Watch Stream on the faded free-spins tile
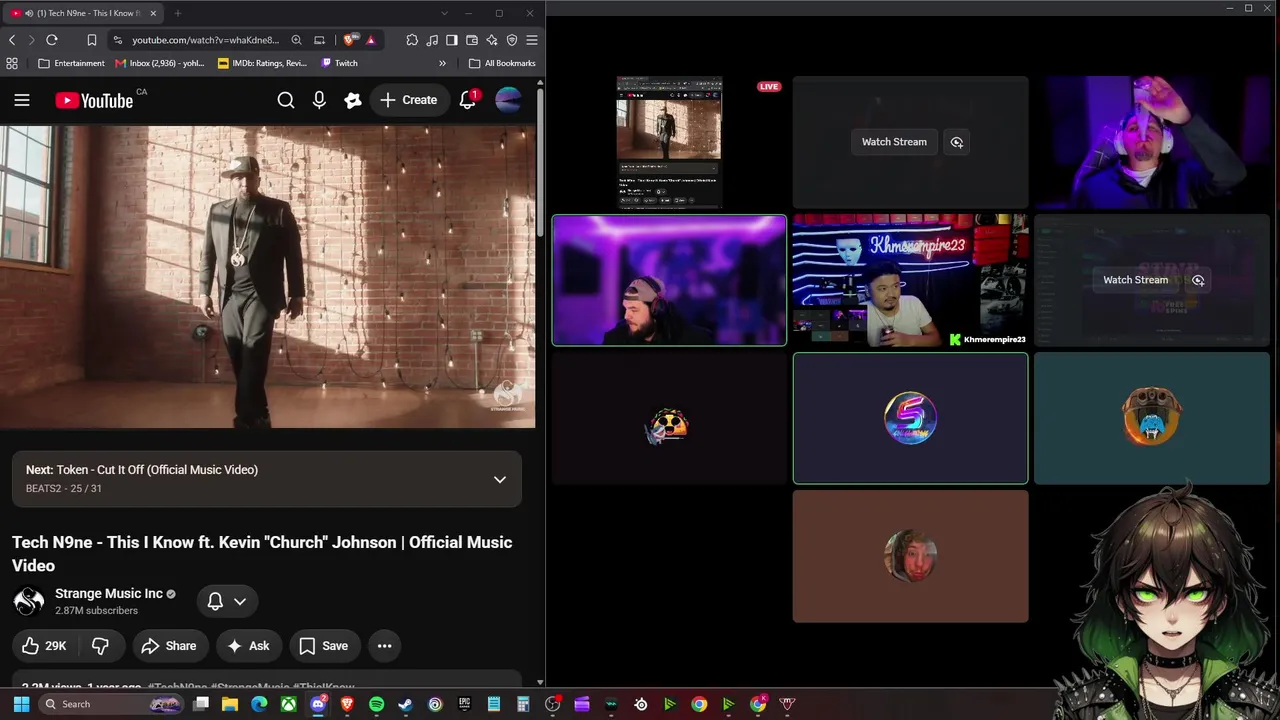Screen dimensions: 1280x720 [x=1135, y=280]
